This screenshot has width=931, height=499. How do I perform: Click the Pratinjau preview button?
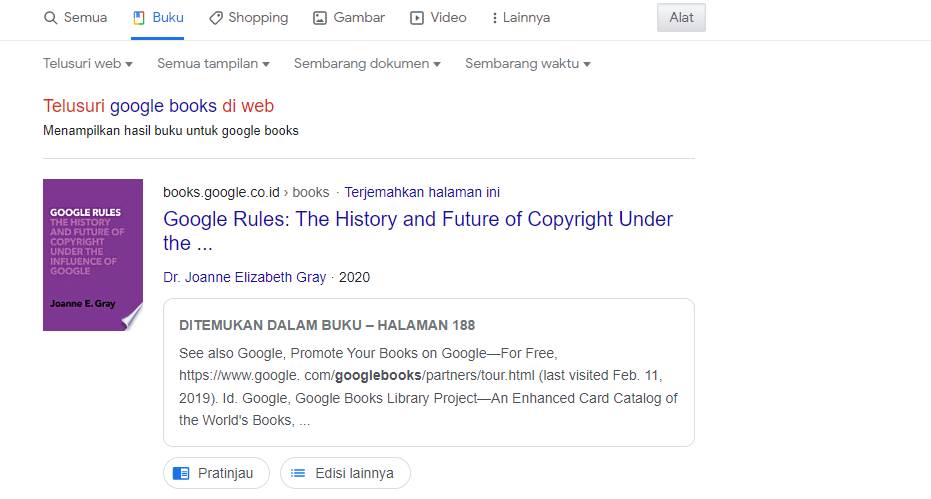tap(216, 473)
